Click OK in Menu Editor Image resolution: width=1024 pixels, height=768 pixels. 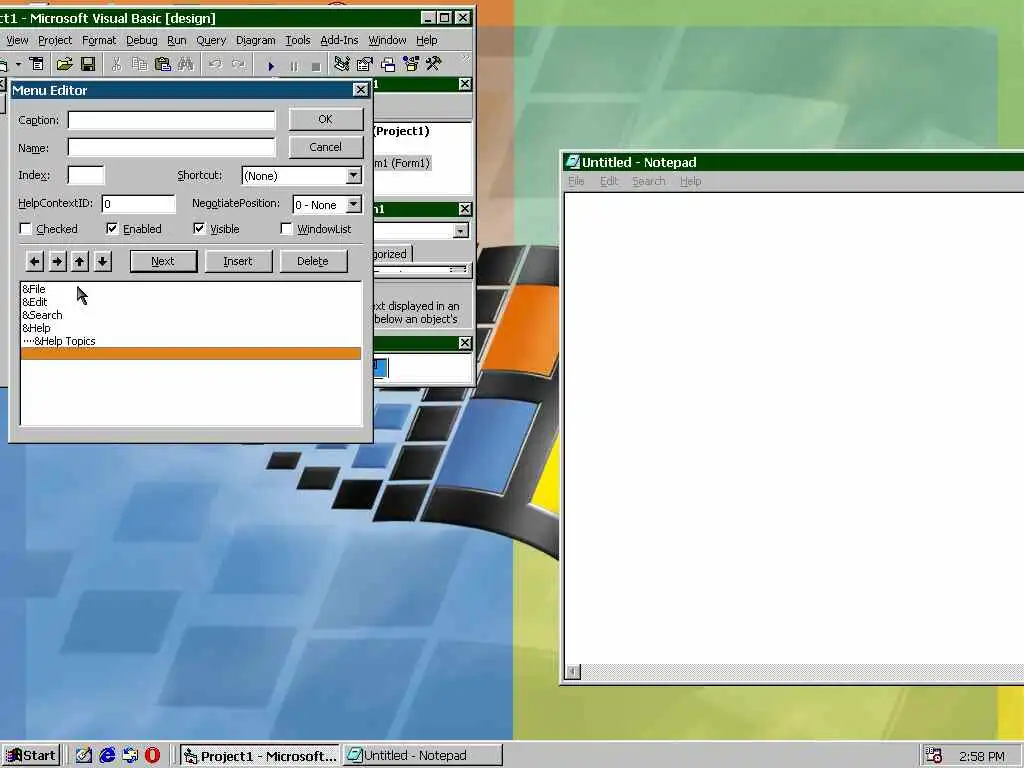(x=326, y=120)
